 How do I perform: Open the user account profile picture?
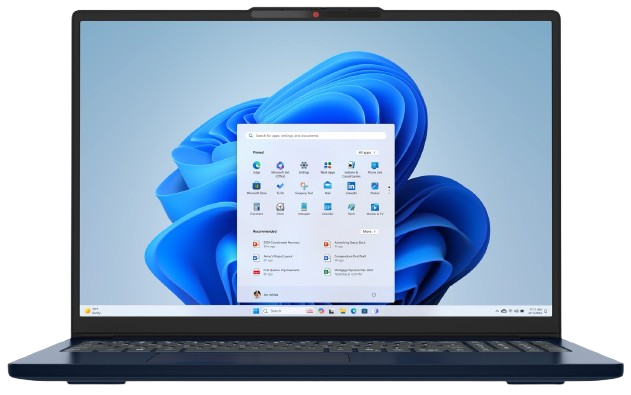tap(257, 295)
